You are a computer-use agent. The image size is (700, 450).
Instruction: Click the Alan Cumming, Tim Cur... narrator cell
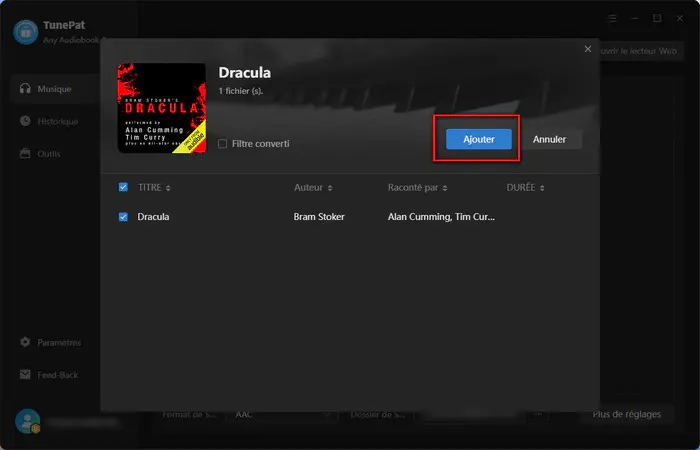(x=441, y=217)
